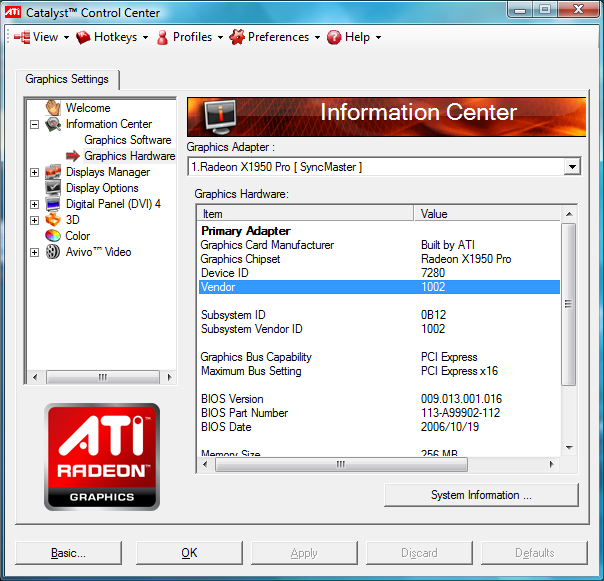604x581 pixels.
Task: Click the 3D cube icon
Action: tap(53, 220)
